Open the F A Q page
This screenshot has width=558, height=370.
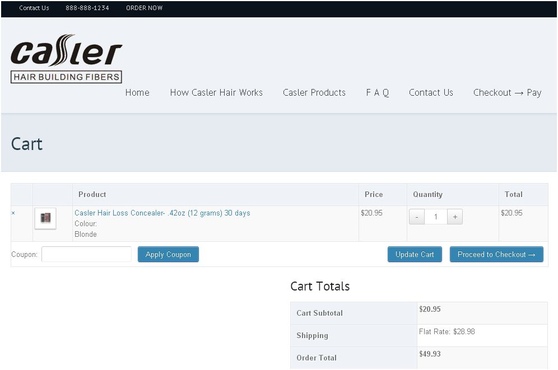[x=377, y=93]
